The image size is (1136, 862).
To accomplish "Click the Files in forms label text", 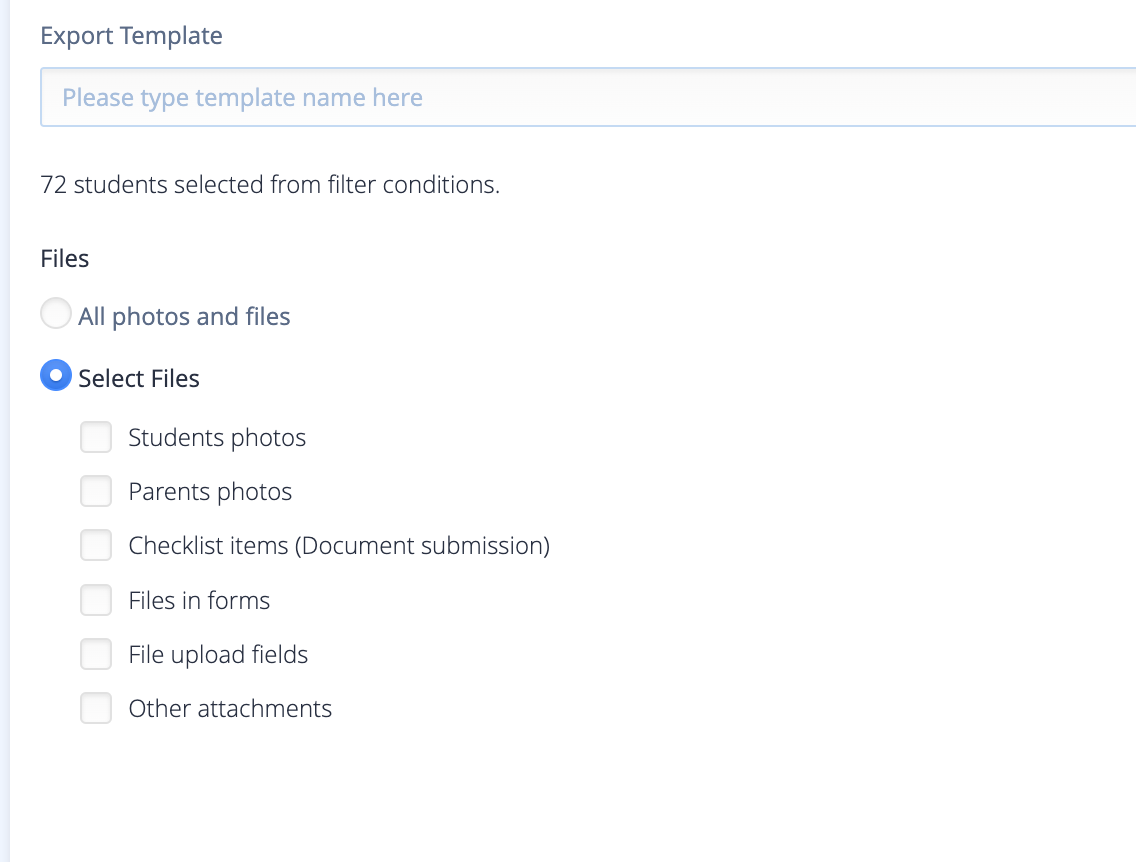I will click(199, 601).
